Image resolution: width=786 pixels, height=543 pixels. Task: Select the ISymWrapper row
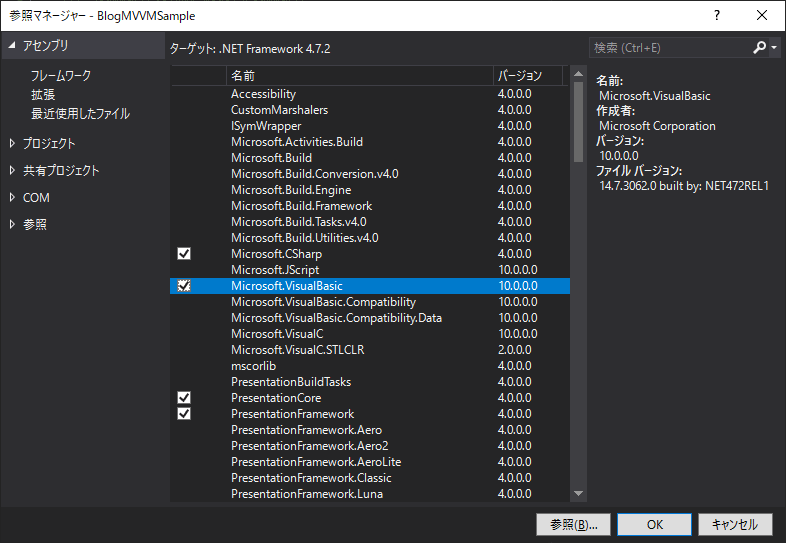(370, 126)
